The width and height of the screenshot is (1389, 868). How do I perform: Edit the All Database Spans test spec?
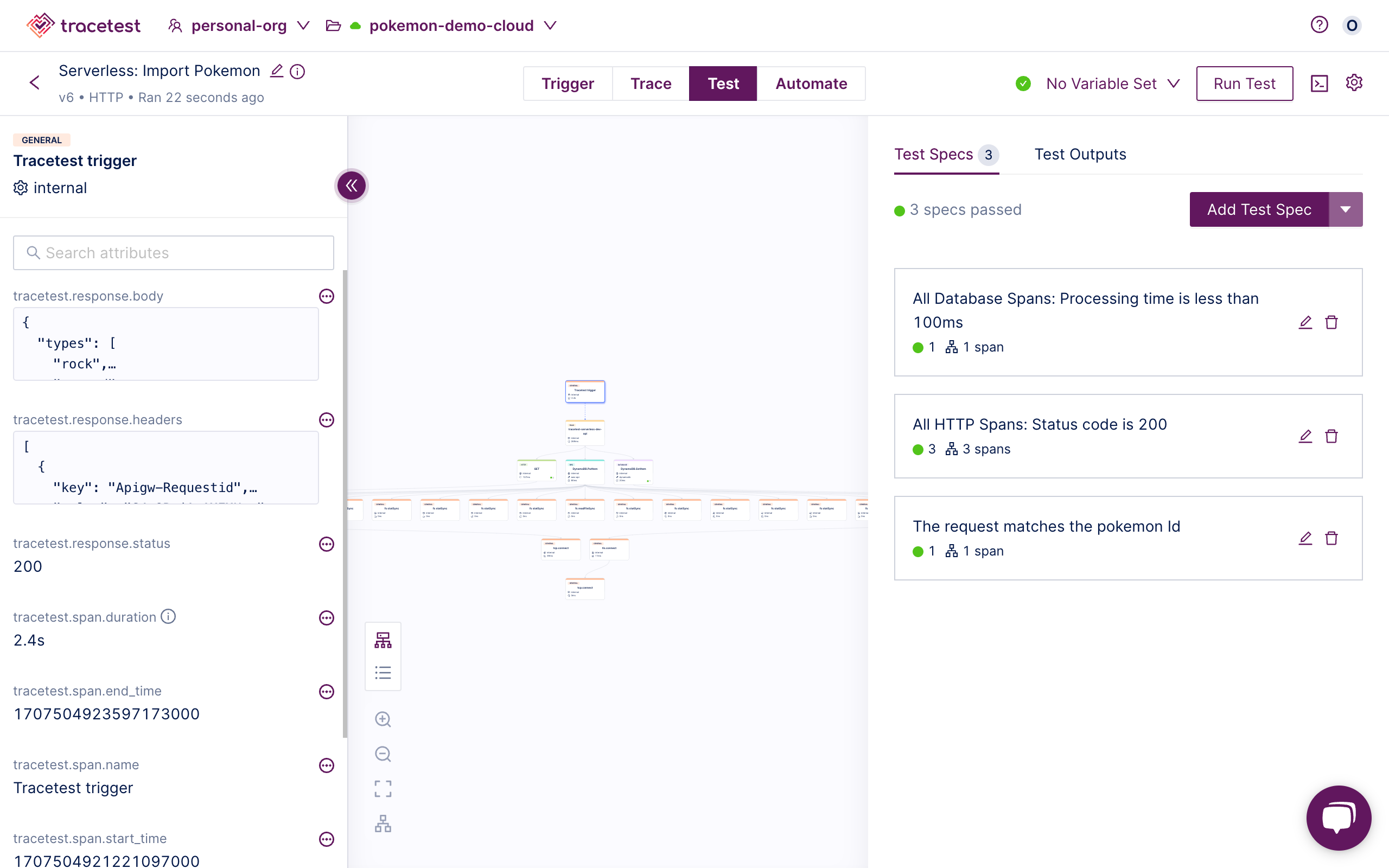(1305, 323)
